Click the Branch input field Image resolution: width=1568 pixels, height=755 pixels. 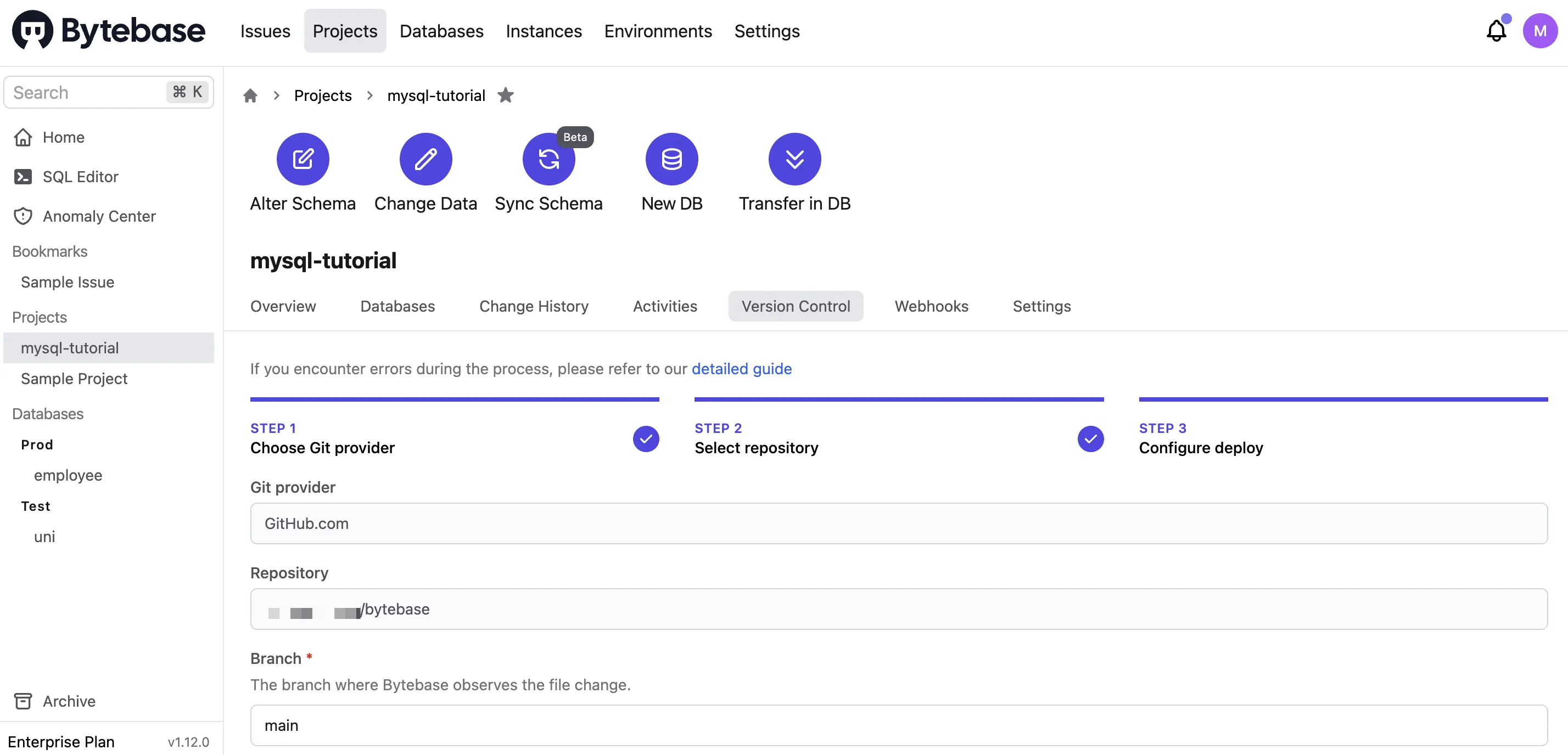click(x=898, y=725)
